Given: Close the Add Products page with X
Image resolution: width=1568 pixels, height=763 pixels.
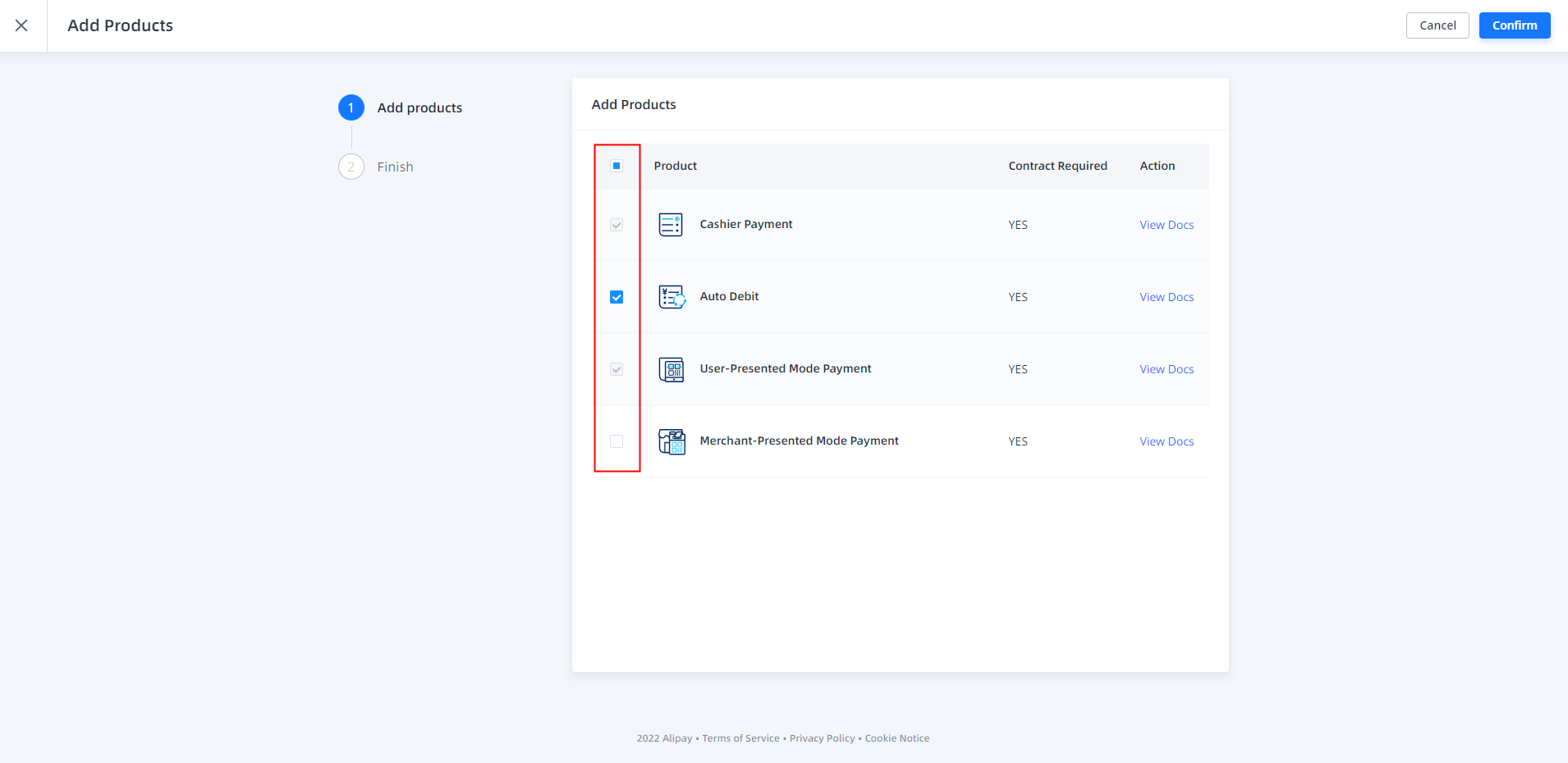Looking at the screenshot, I should (22, 25).
